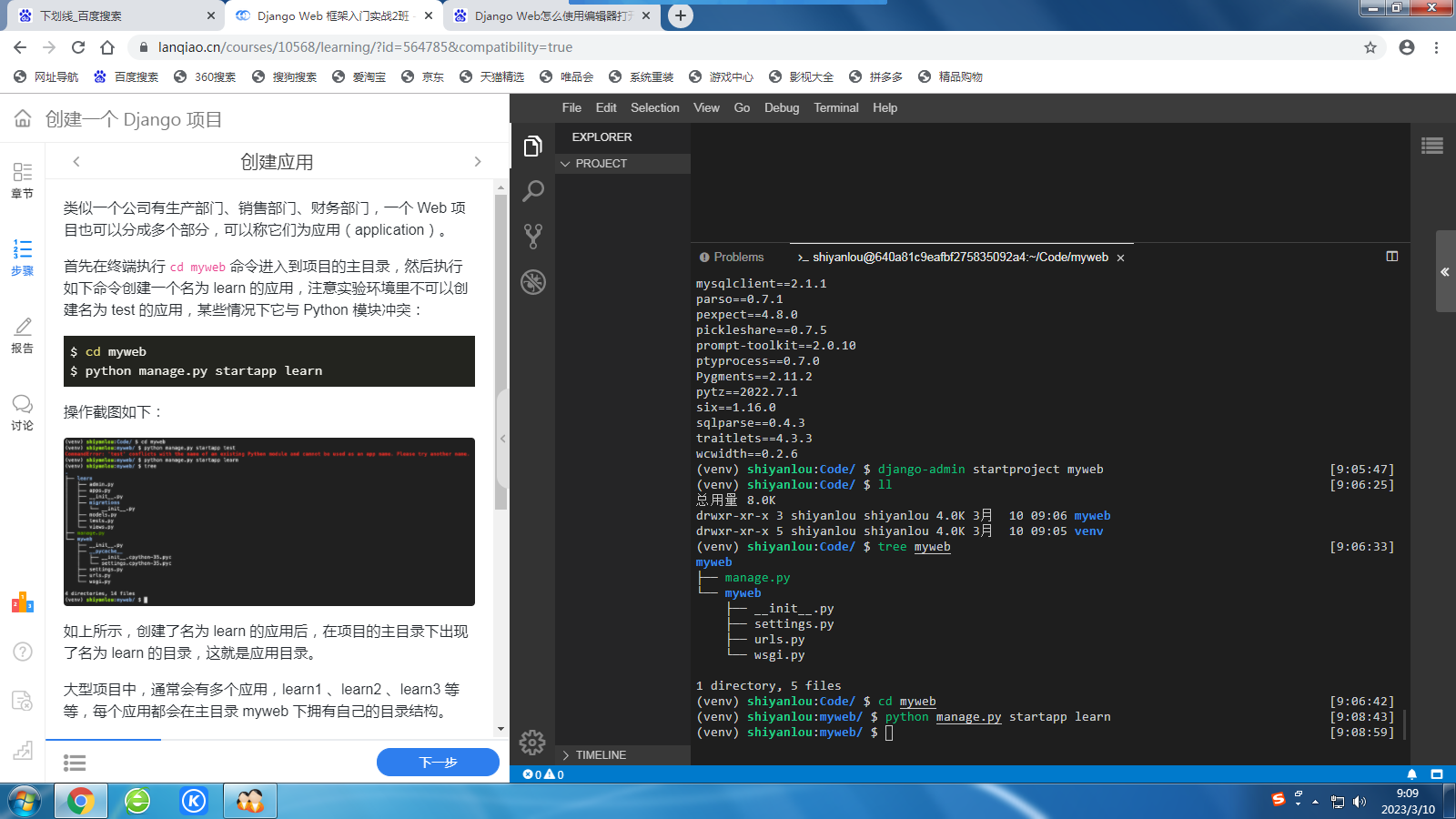Image resolution: width=1456 pixels, height=819 pixels.
Task: Open the Search magnifier in activity bar
Action: coord(533,191)
